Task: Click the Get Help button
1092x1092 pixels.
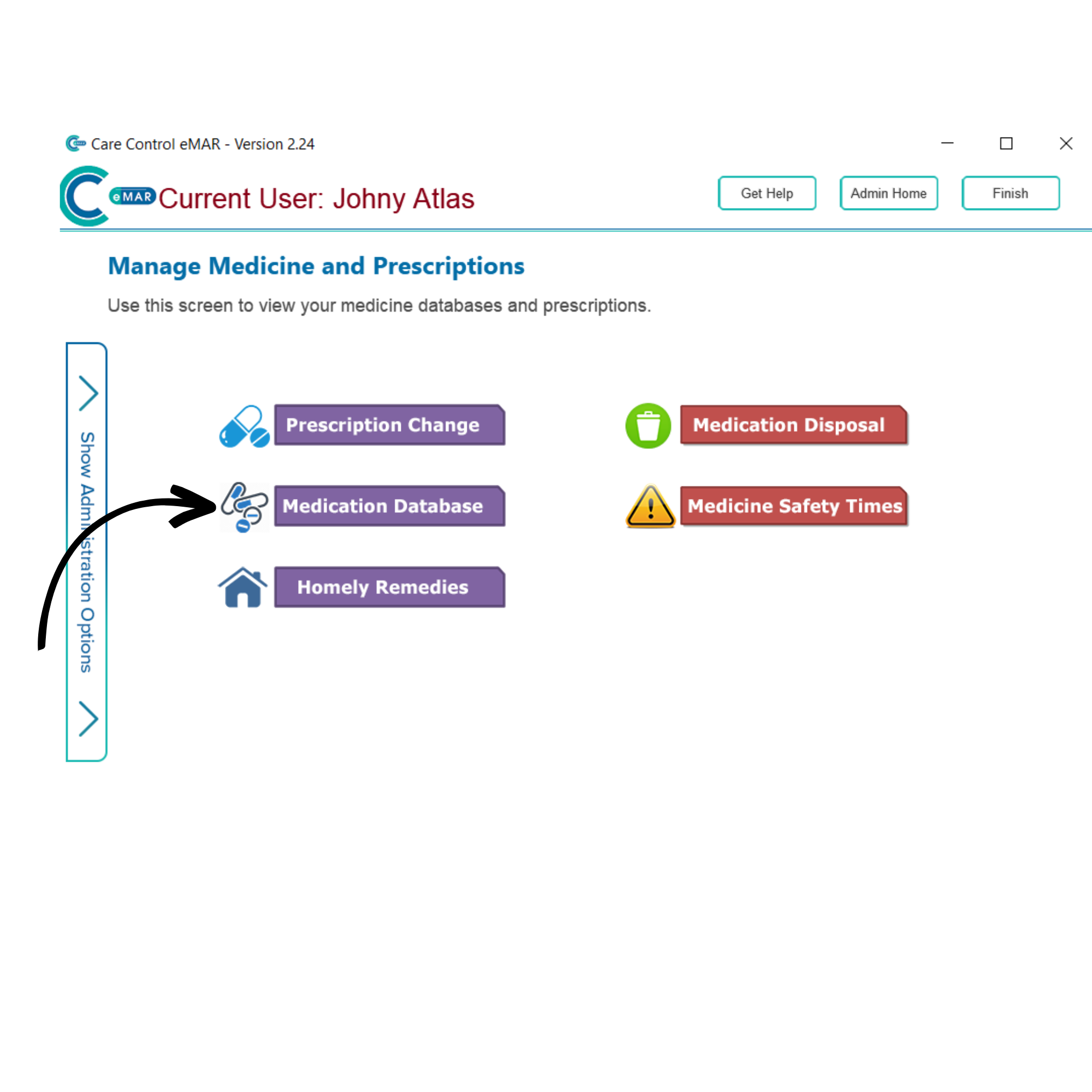Action: click(x=767, y=193)
